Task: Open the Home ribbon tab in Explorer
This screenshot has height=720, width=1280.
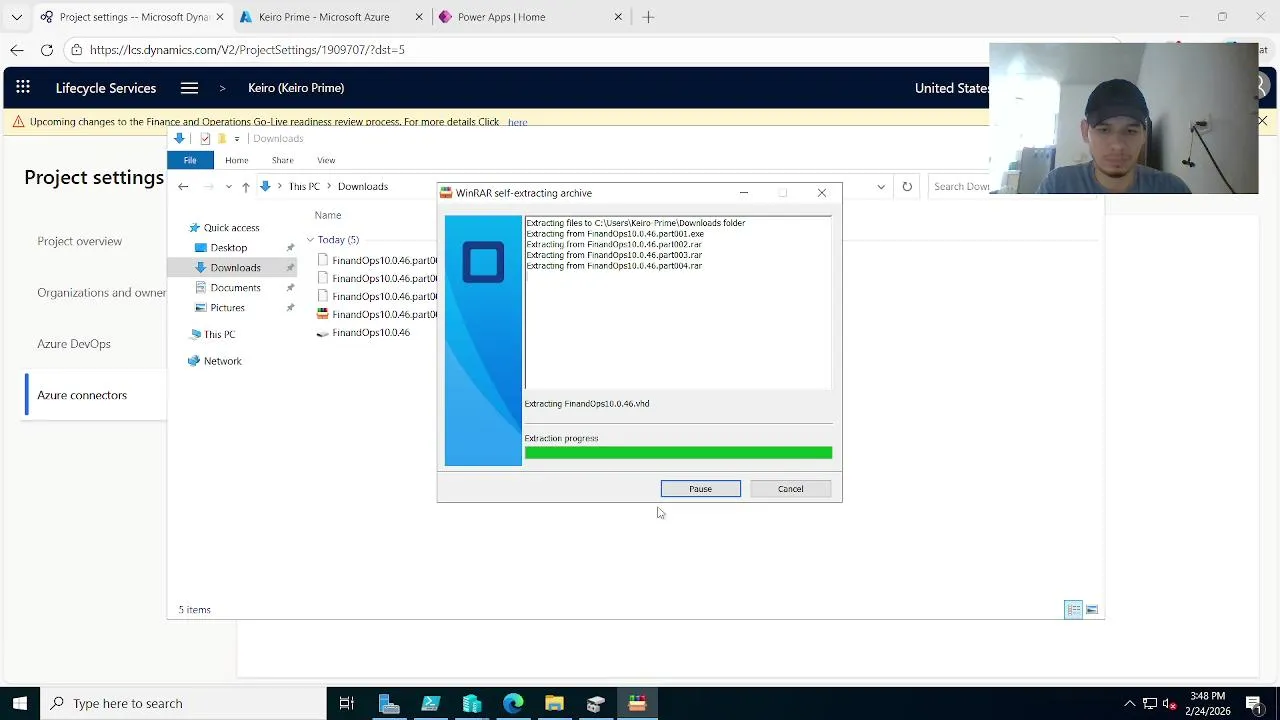Action: pyautogui.click(x=237, y=160)
